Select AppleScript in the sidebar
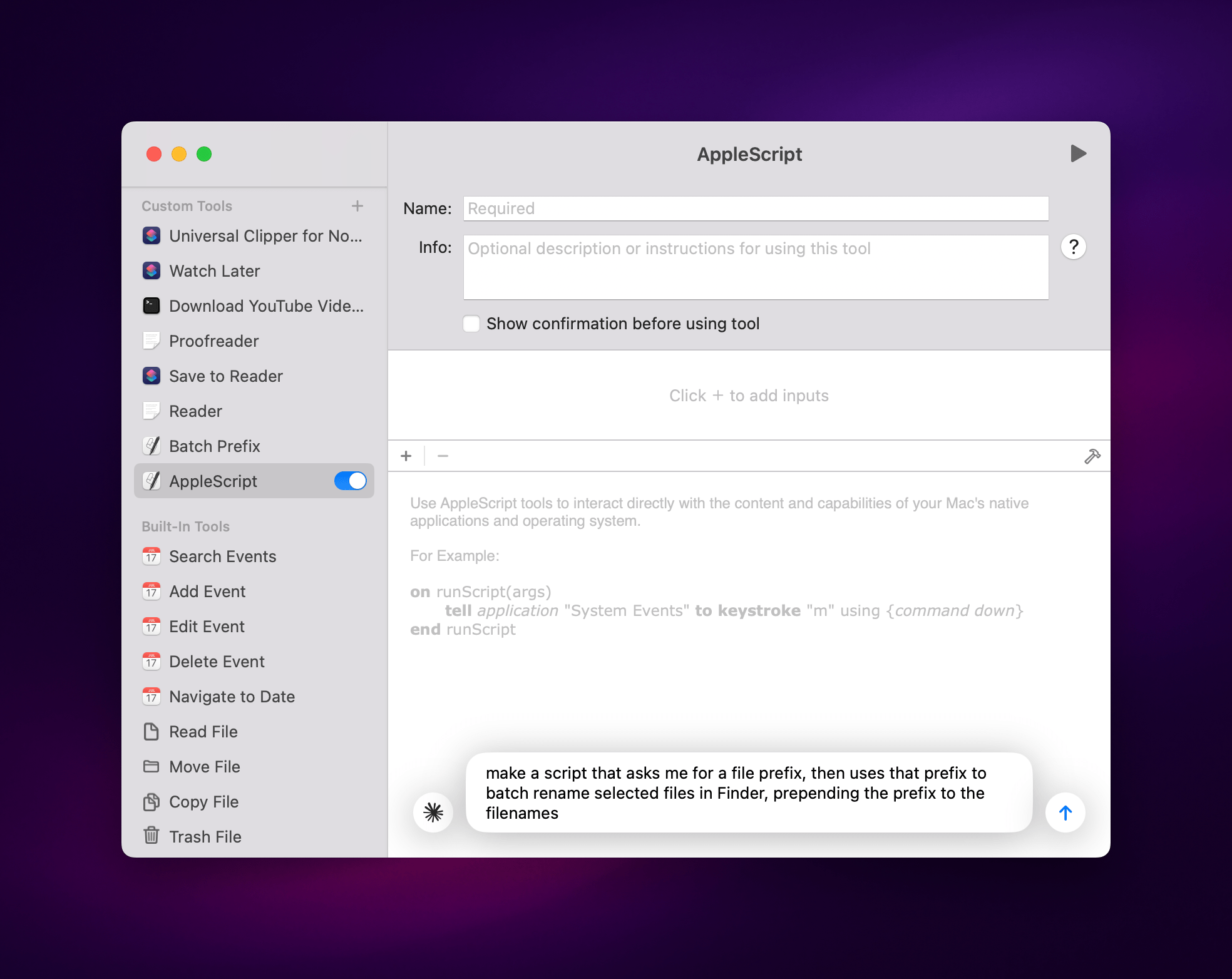Screen dimensions: 1232x979 pos(254,481)
